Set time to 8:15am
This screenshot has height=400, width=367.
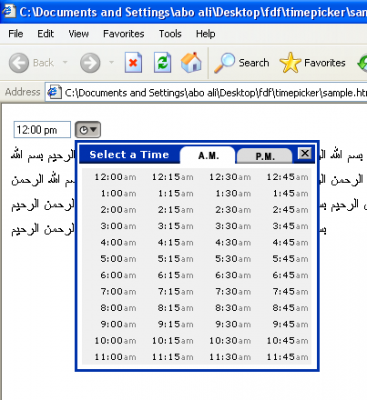tap(176, 308)
